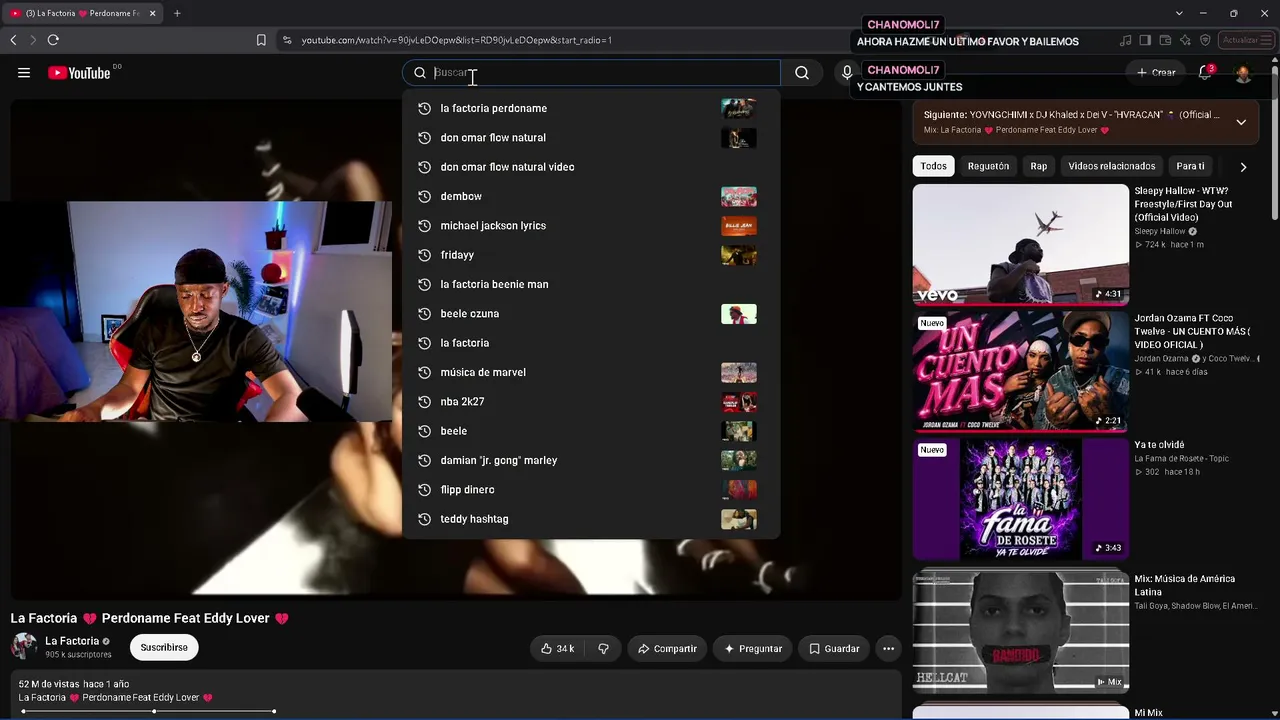Choose 'flipp dinero' suggestion
Image resolution: width=1280 pixels, height=720 pixels.
pos(590,490)
